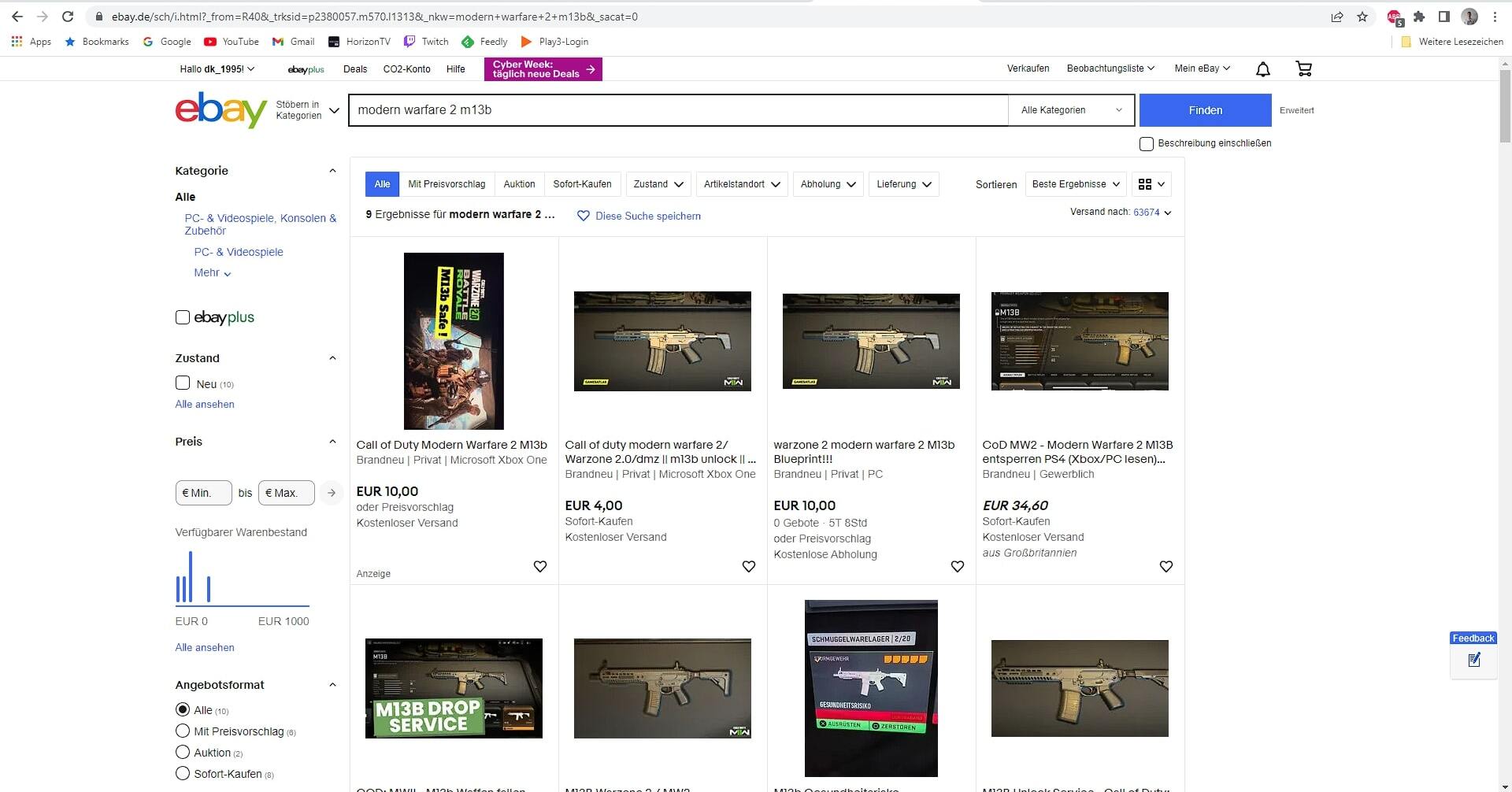Switch to Sofort-Kaufen tab

click(582, 184)
